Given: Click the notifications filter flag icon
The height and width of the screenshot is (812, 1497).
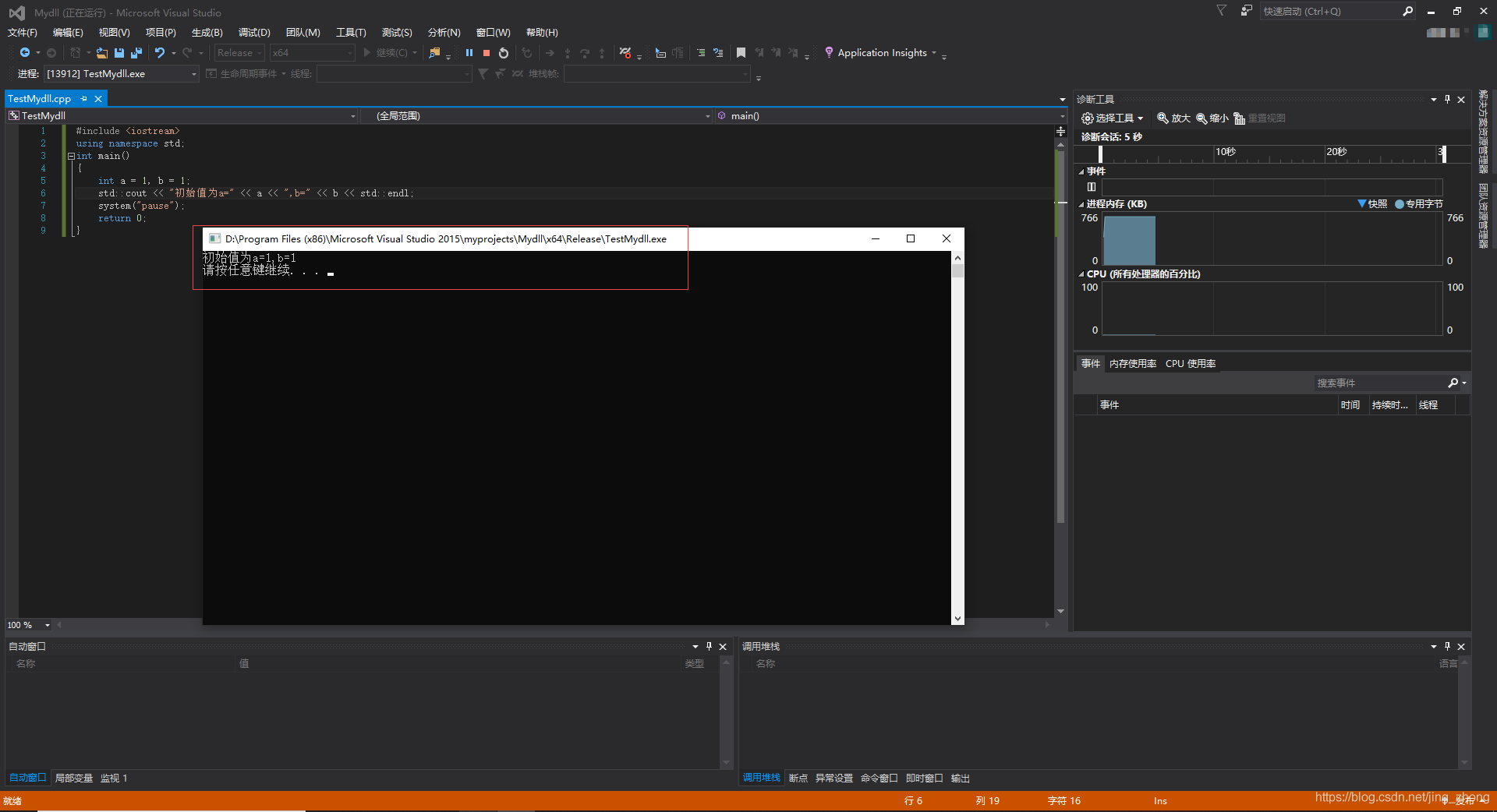Looking at the screenshot, I should pyautogui.click(x=1221, y=10).
